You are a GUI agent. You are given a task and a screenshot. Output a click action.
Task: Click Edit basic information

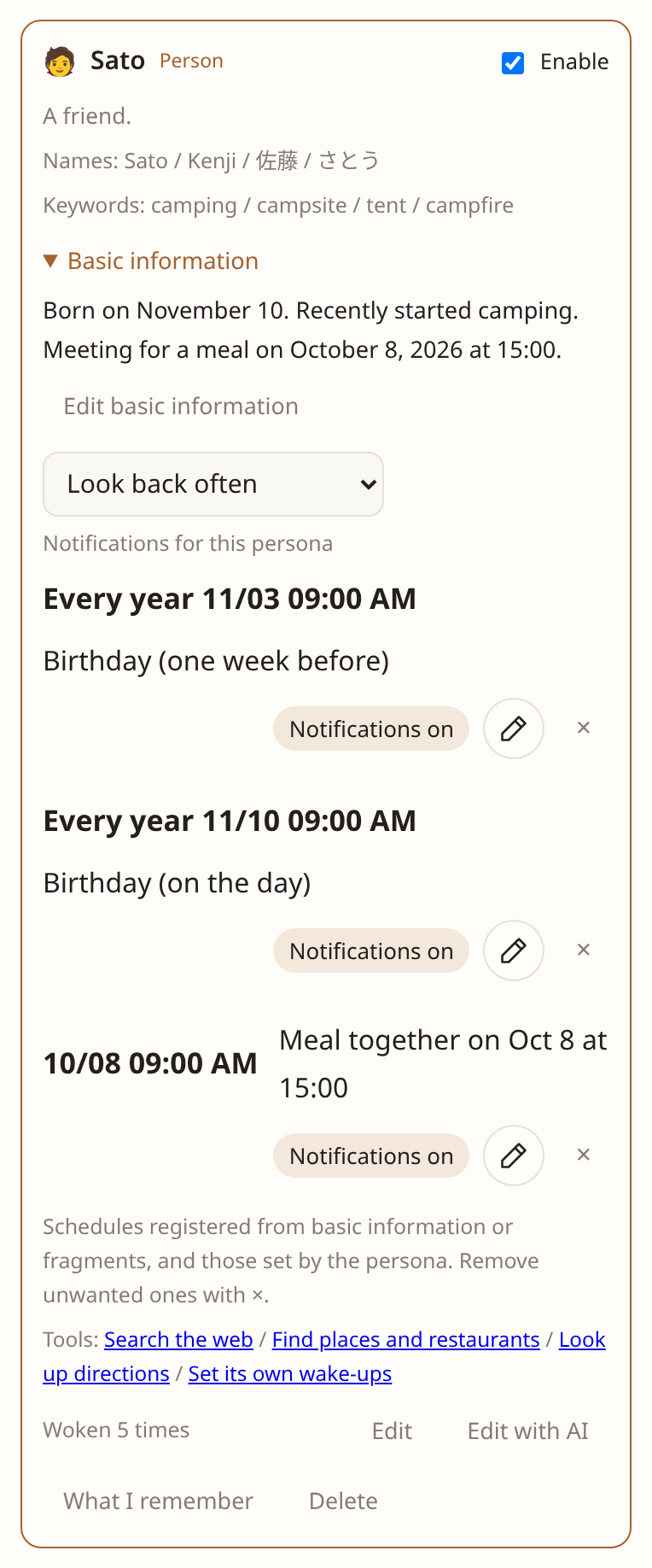coord(181,407)
